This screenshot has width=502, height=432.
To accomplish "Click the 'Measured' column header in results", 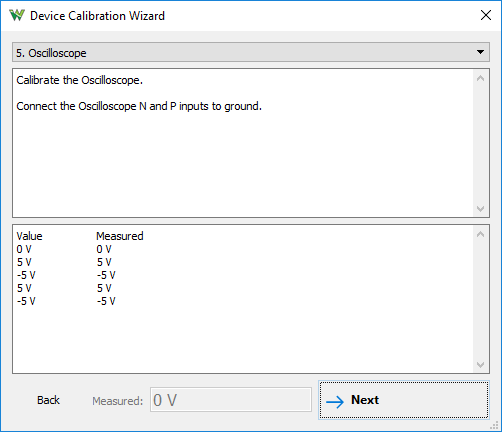I will tap(120, 236).
